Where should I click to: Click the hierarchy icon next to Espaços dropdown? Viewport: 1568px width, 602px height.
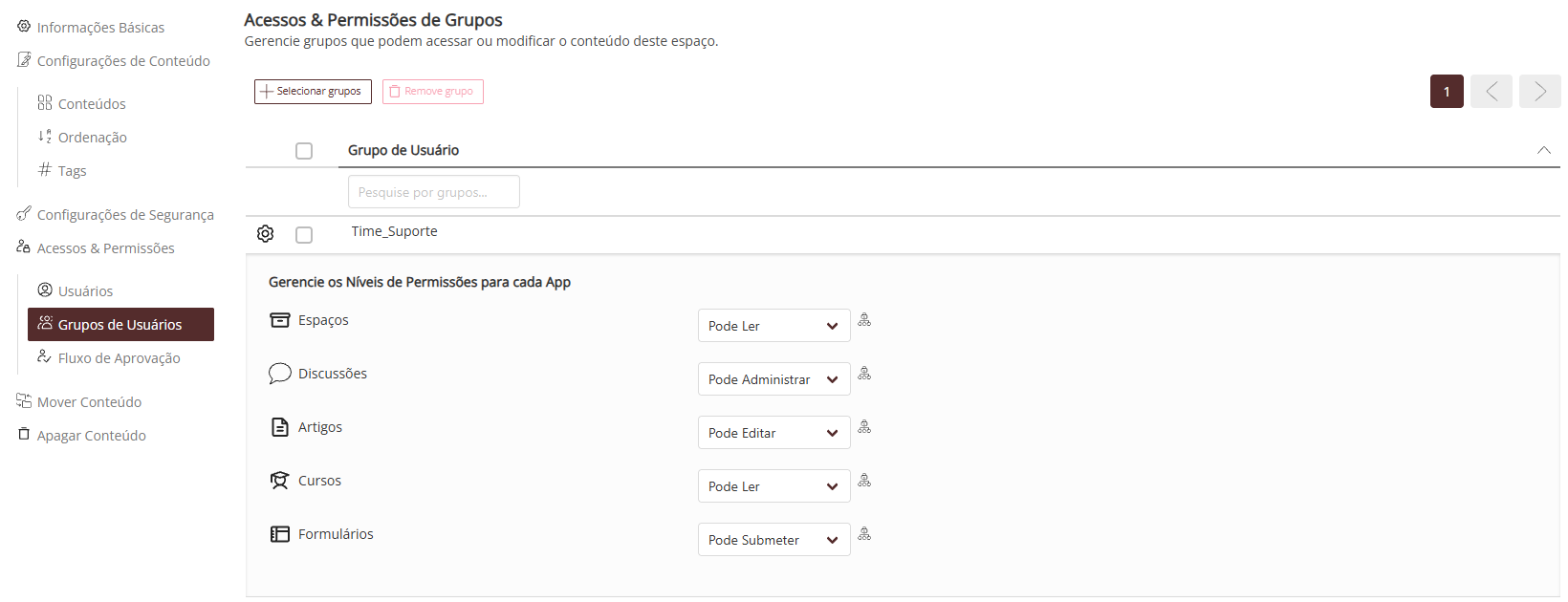coord(864,320)
